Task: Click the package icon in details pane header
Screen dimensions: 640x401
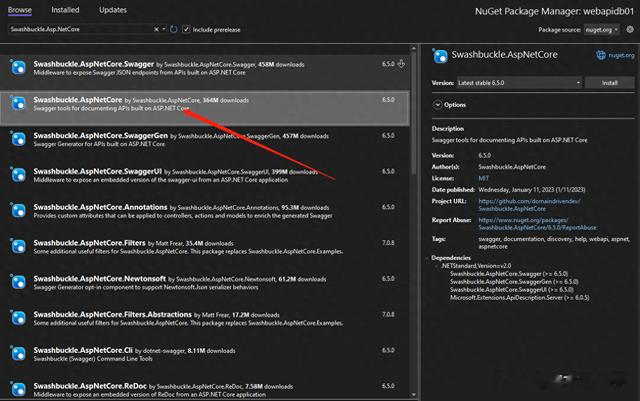Action: 440,56
